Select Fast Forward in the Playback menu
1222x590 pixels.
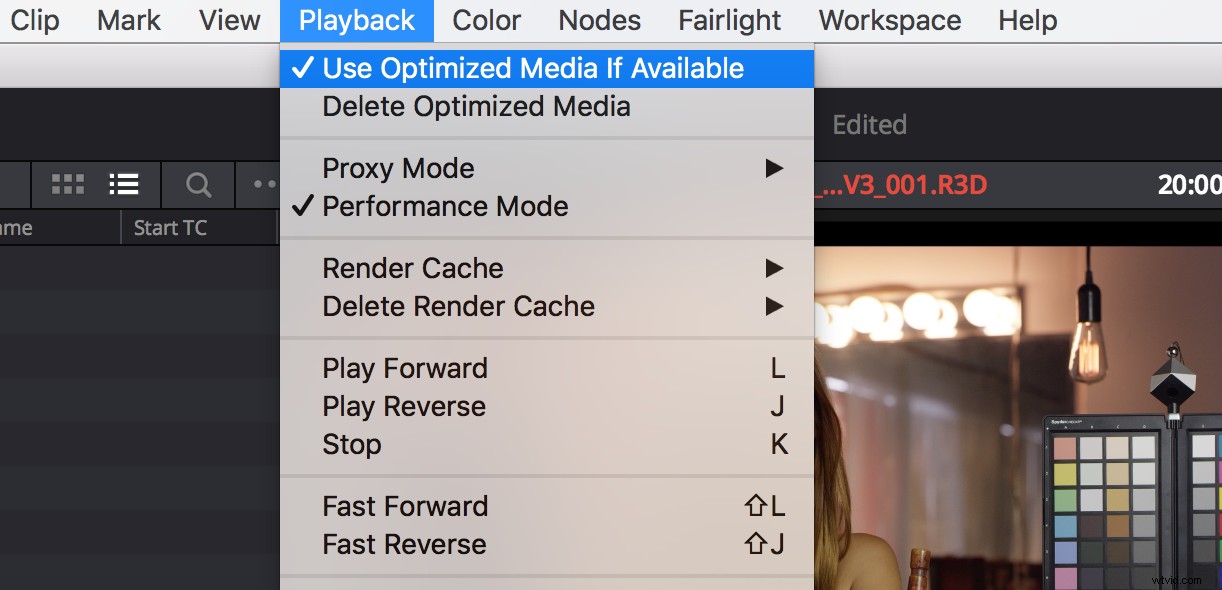click(x=405, y=506)
